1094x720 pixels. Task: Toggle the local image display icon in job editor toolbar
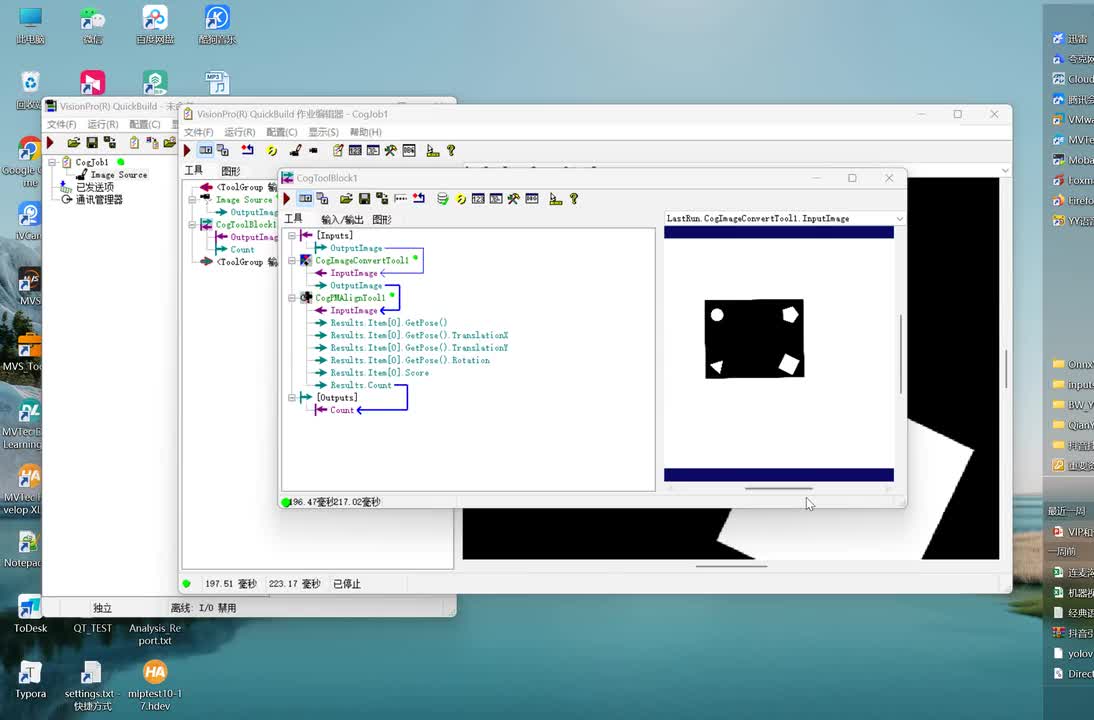(x=206, y=151)
